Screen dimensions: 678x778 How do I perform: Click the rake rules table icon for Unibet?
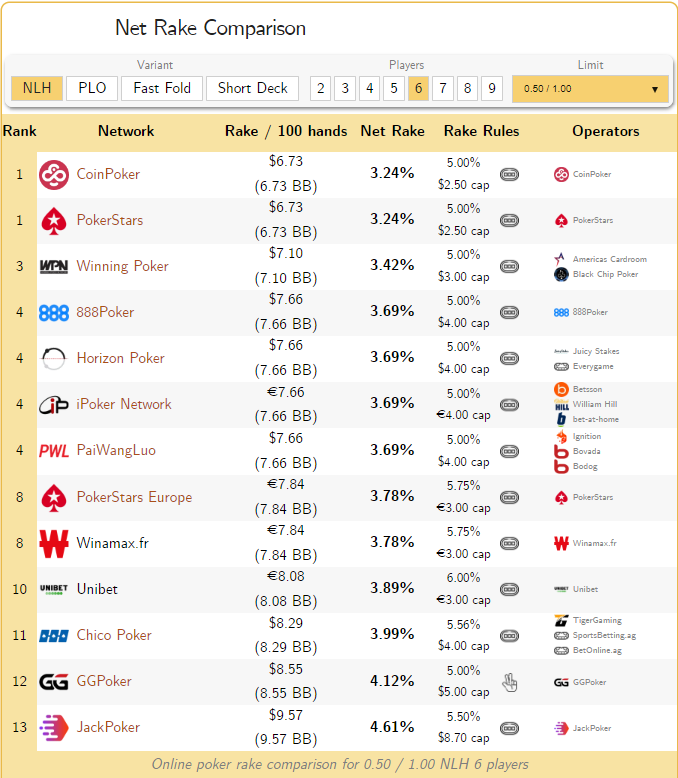(509, 589)
